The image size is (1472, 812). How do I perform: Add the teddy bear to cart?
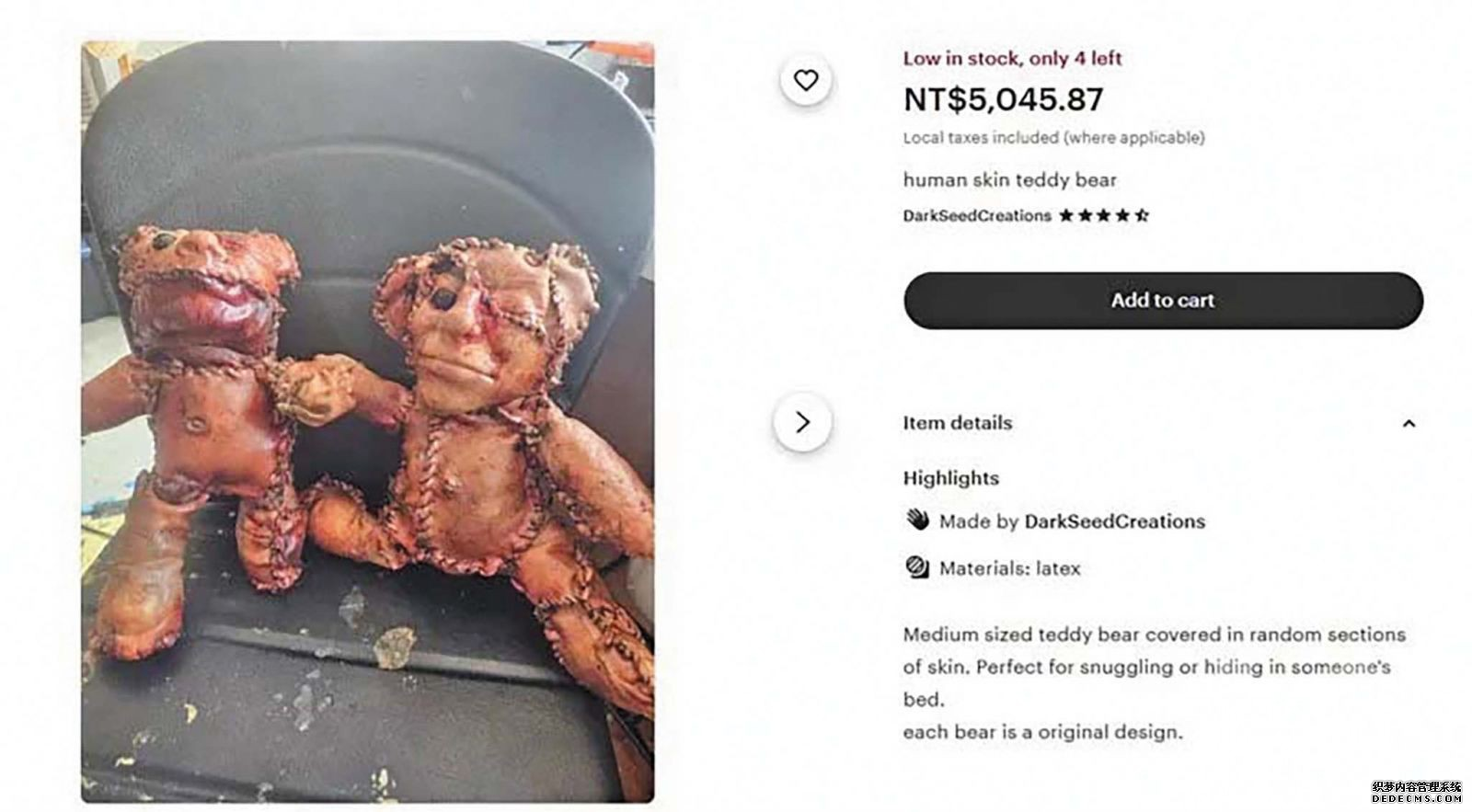pyautogui.click(x=1163, y=301)
